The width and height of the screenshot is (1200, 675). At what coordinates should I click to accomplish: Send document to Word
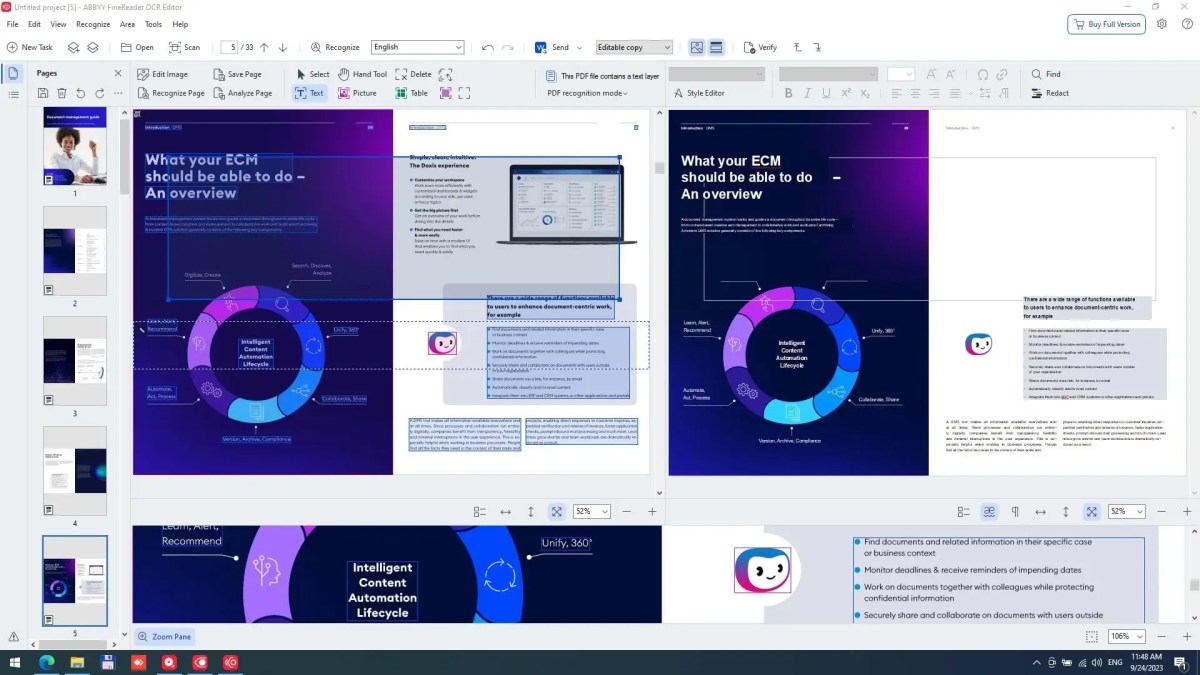pyautogui.click(x=553, y=47)
